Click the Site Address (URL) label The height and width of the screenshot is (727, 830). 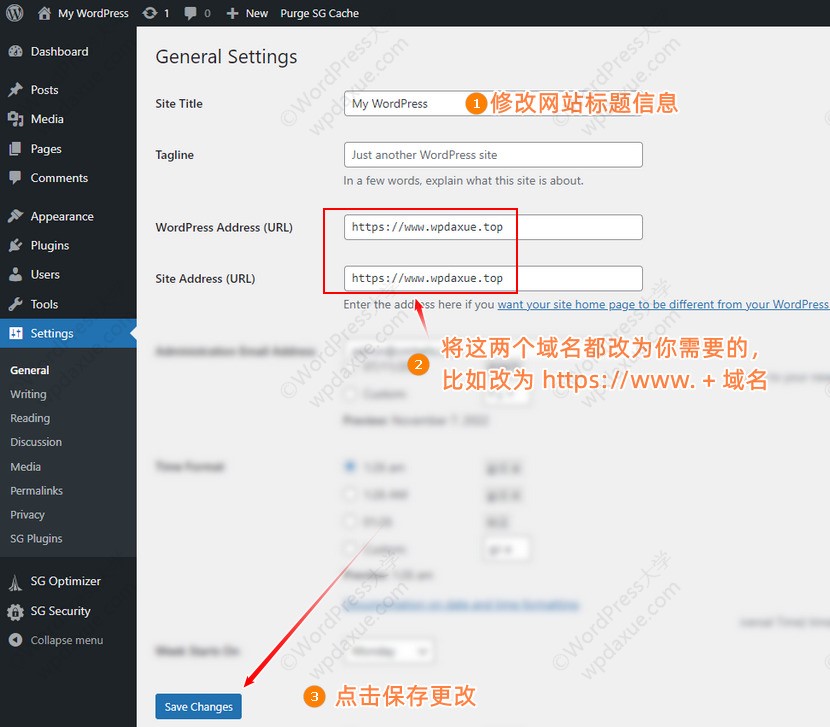pos(205,279)
